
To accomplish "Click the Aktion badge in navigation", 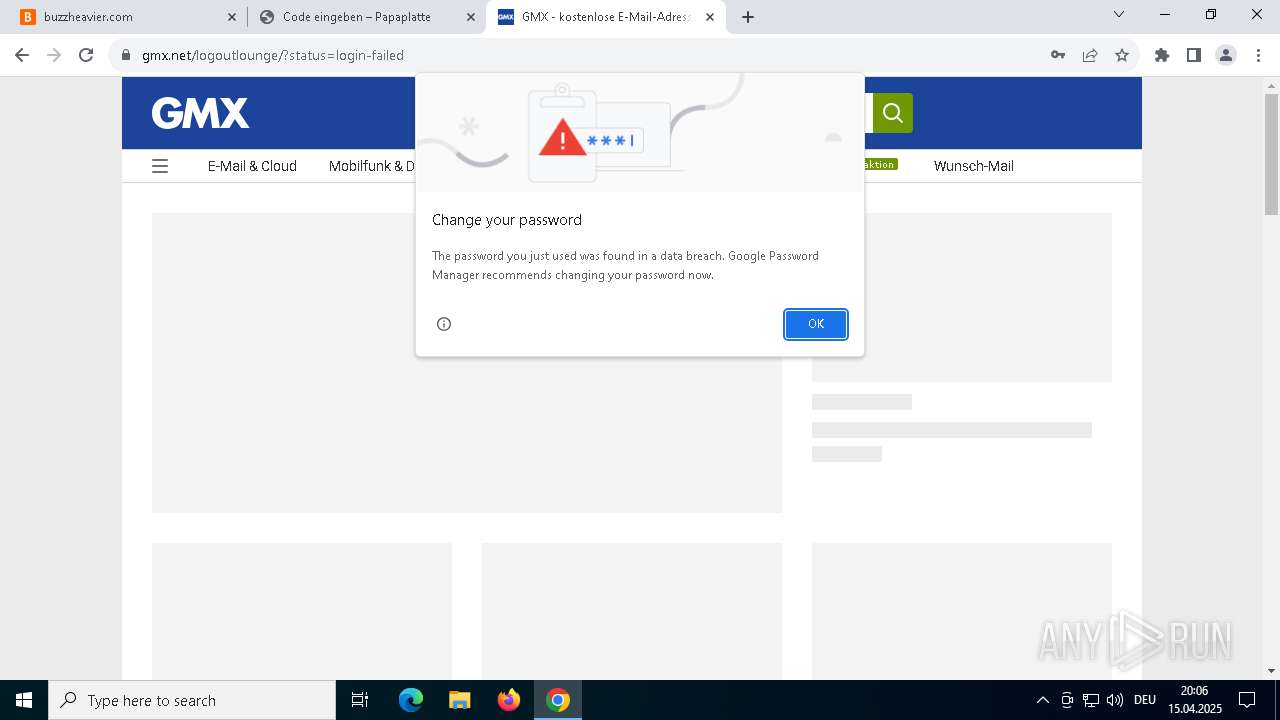I will pos(880,164).
